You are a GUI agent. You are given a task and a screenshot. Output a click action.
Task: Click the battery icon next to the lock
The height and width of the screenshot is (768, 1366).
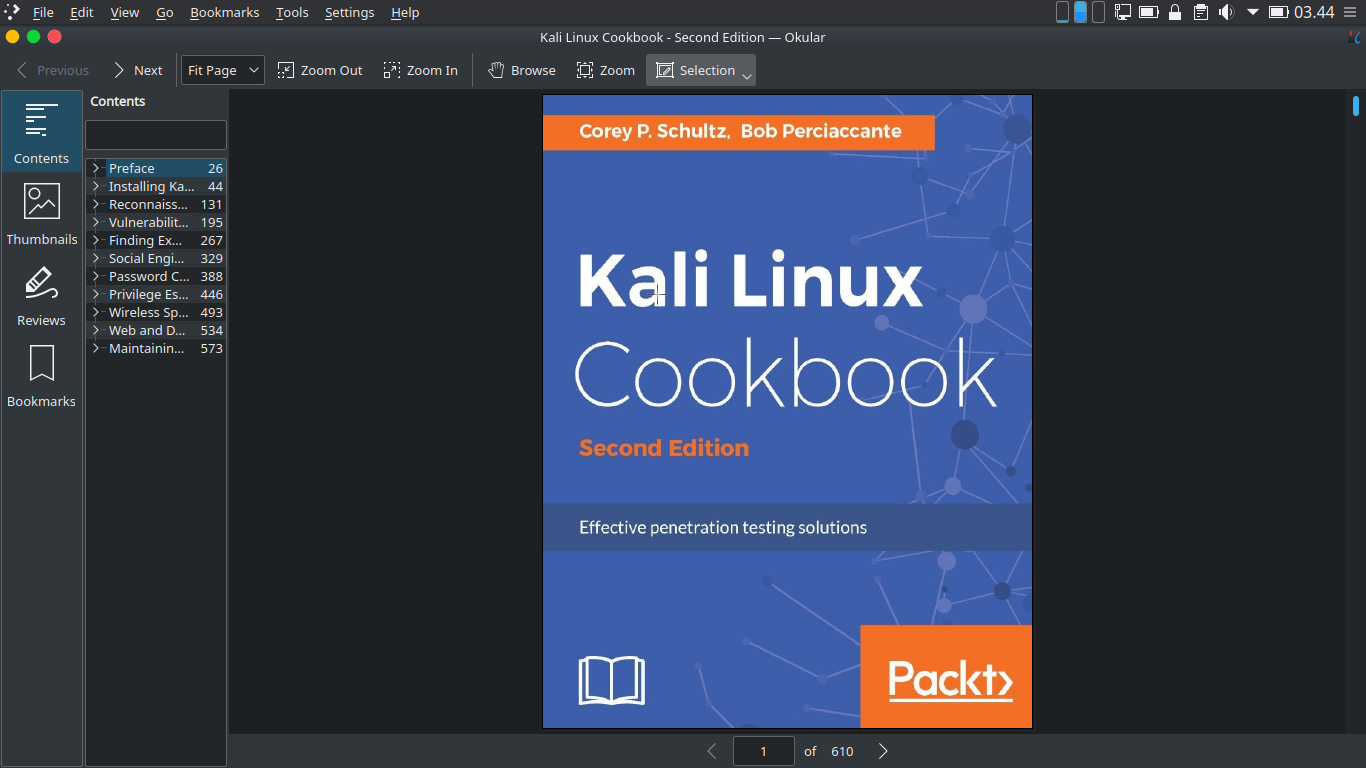tap(1149, 12)
